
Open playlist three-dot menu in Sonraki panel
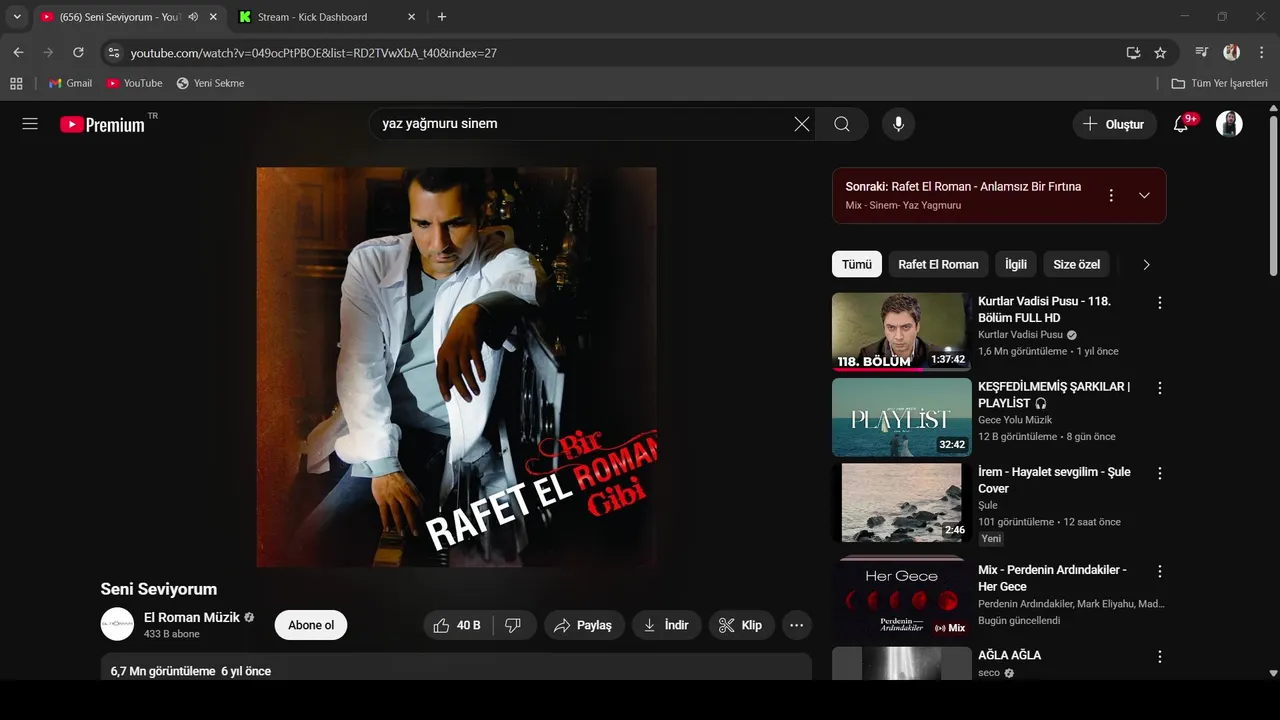[x=1111, y=195]
